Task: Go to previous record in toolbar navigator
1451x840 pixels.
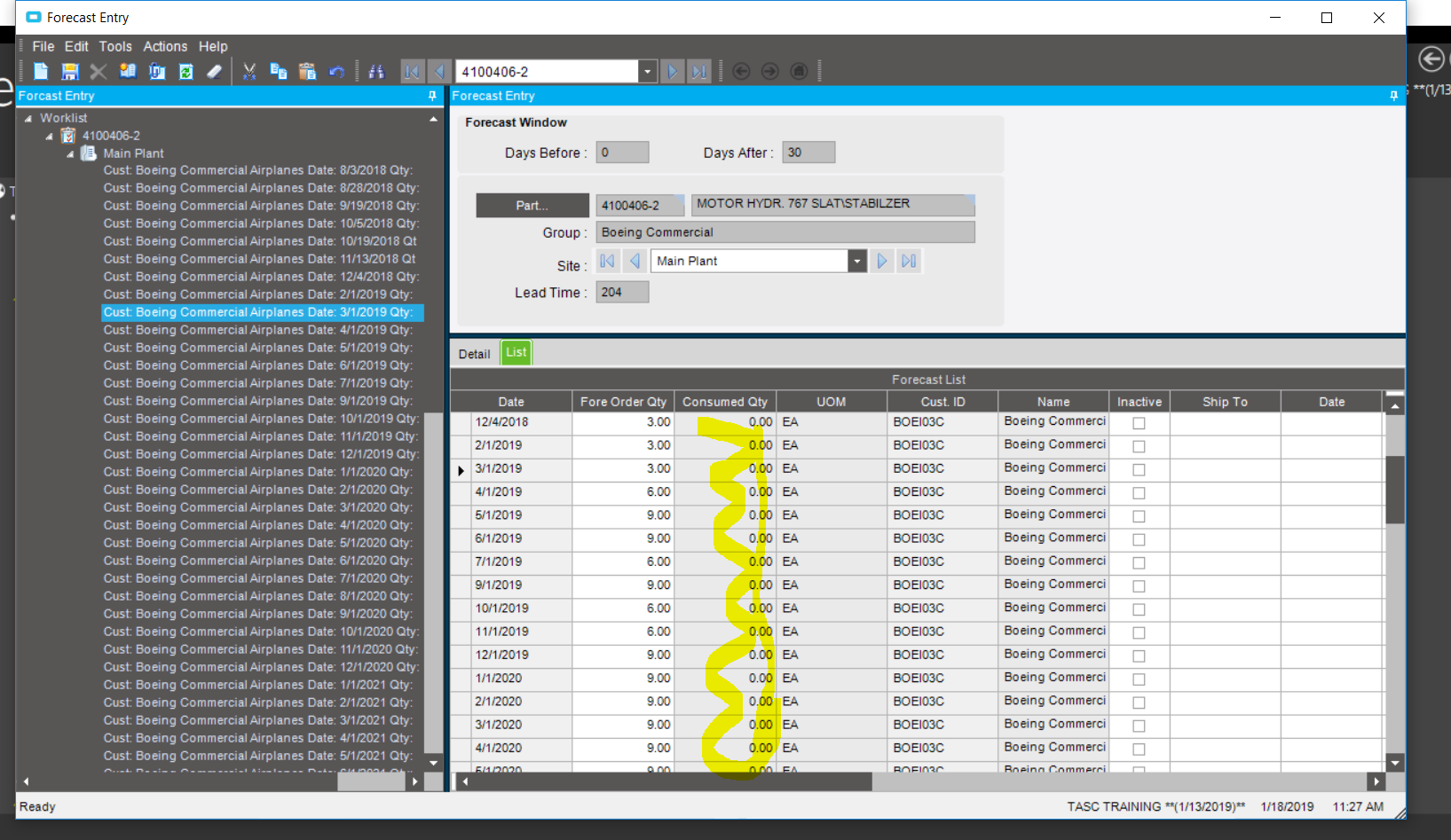Action: pos(439,72)
